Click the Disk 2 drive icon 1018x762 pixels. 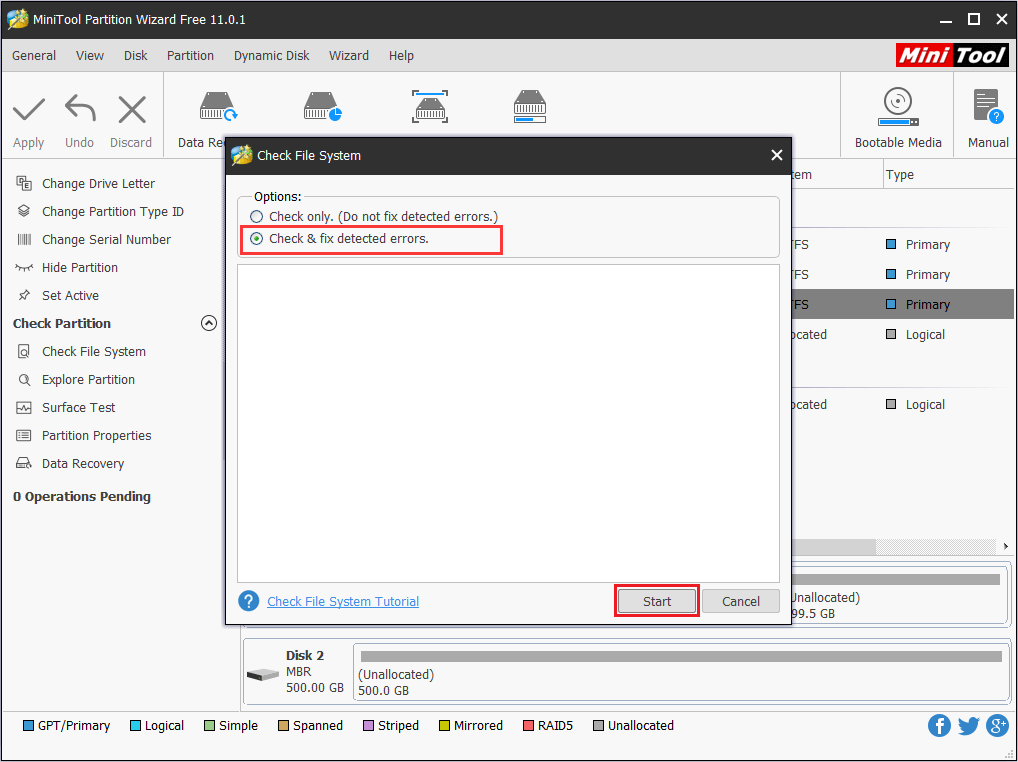point(263,675)
